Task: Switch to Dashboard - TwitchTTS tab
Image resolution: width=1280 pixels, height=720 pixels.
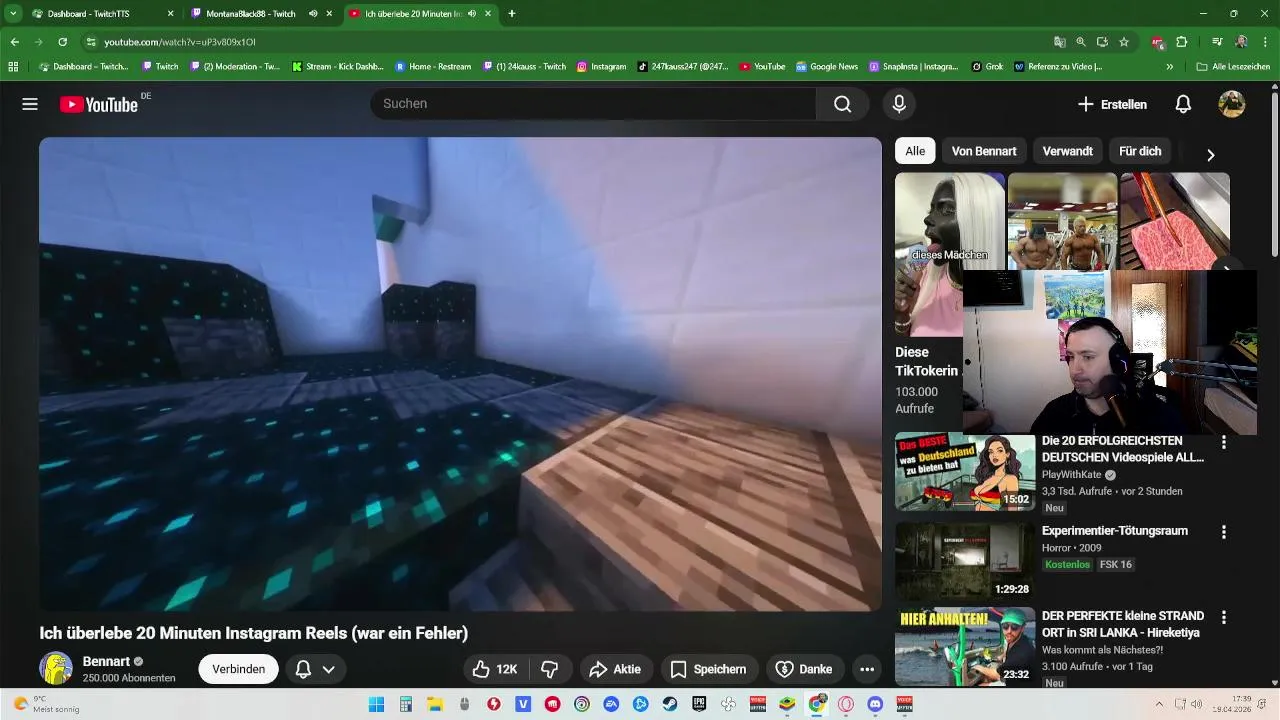Action: pyautogui.click(x=103, y=14)
